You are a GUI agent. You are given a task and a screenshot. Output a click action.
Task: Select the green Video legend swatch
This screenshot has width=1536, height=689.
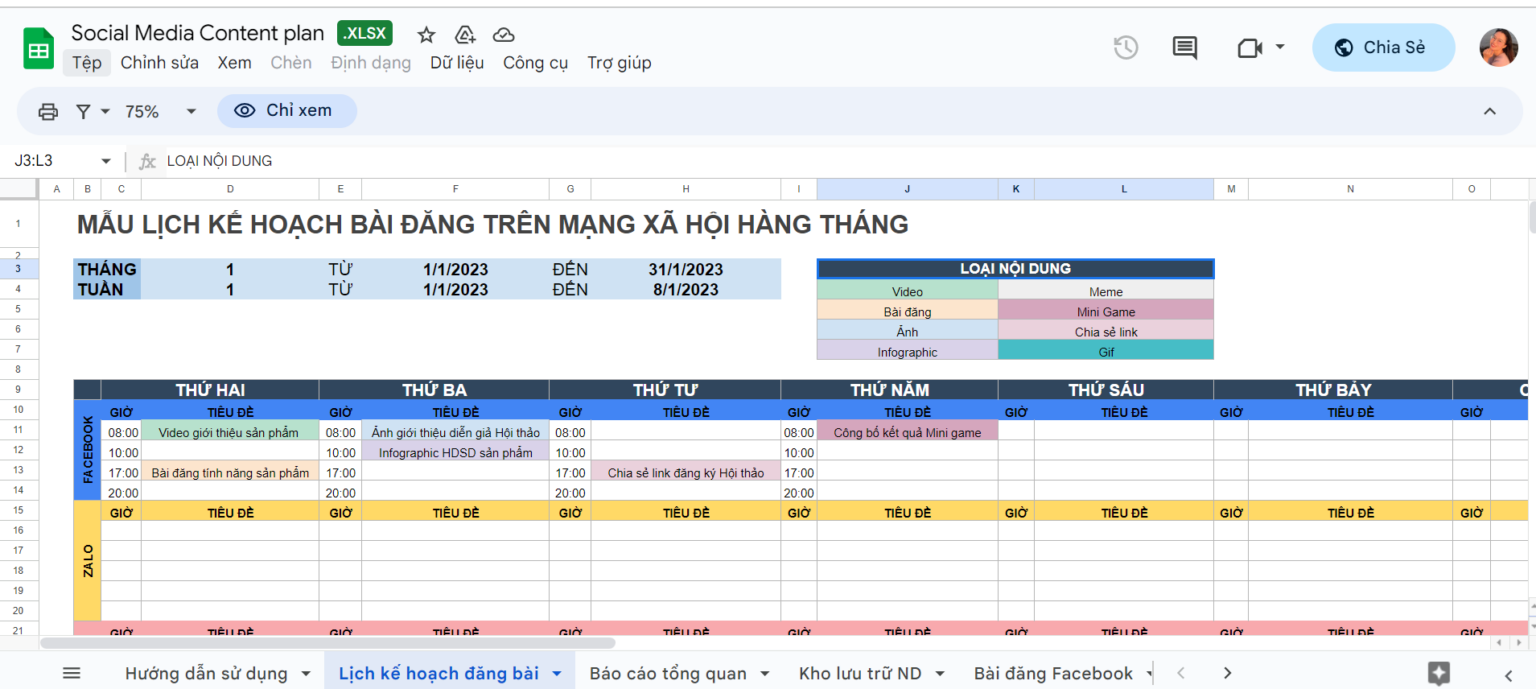pos(906,291)
